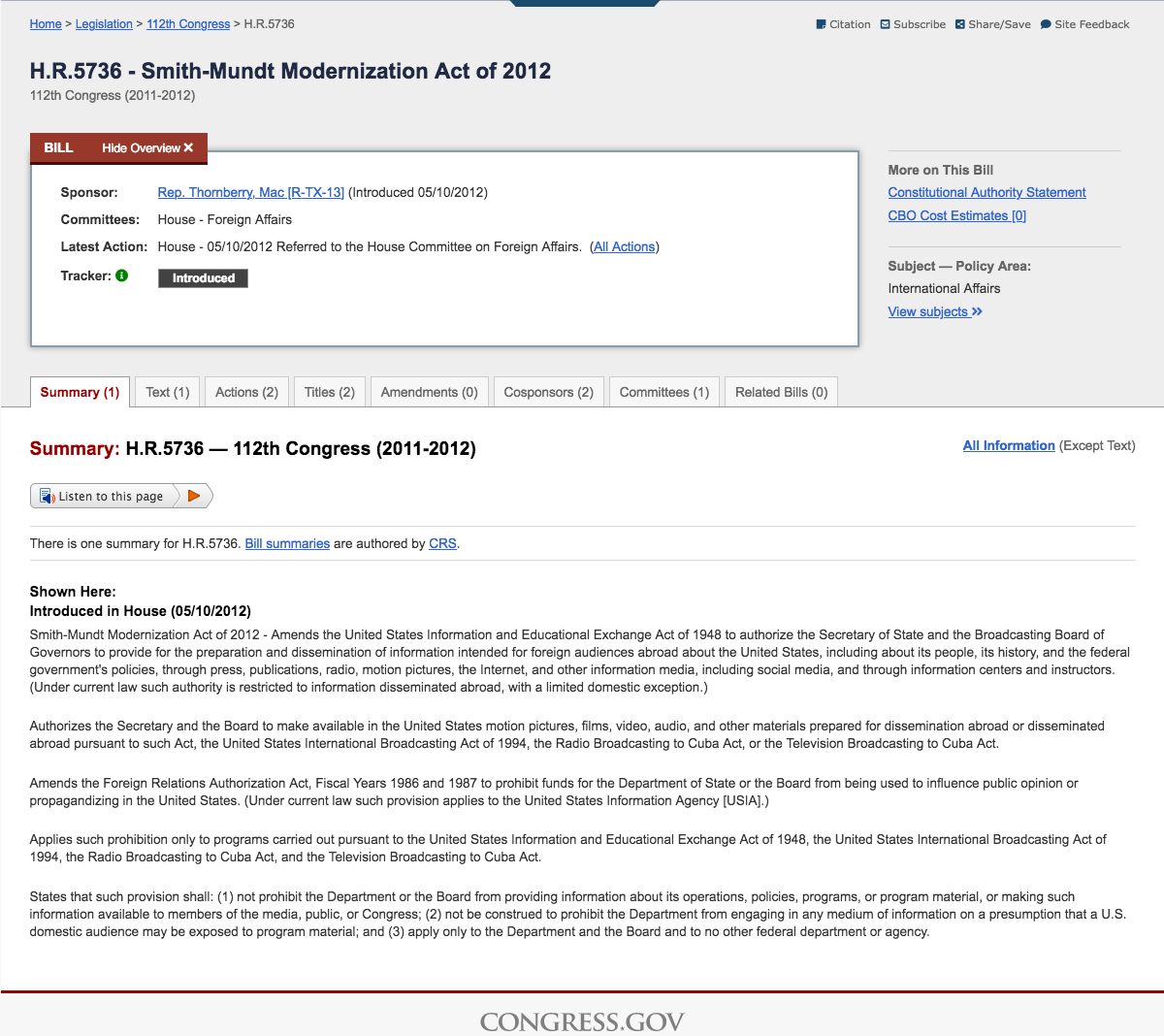Click the Site Feedback link text

1092,24
